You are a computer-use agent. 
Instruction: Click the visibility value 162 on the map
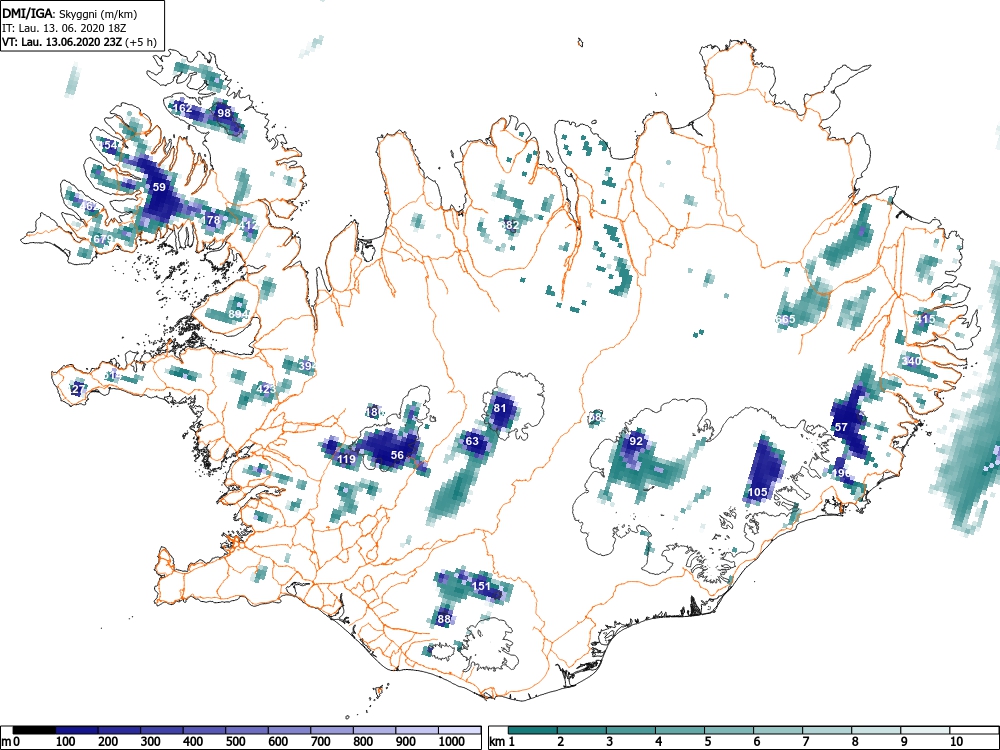[183, 108]
